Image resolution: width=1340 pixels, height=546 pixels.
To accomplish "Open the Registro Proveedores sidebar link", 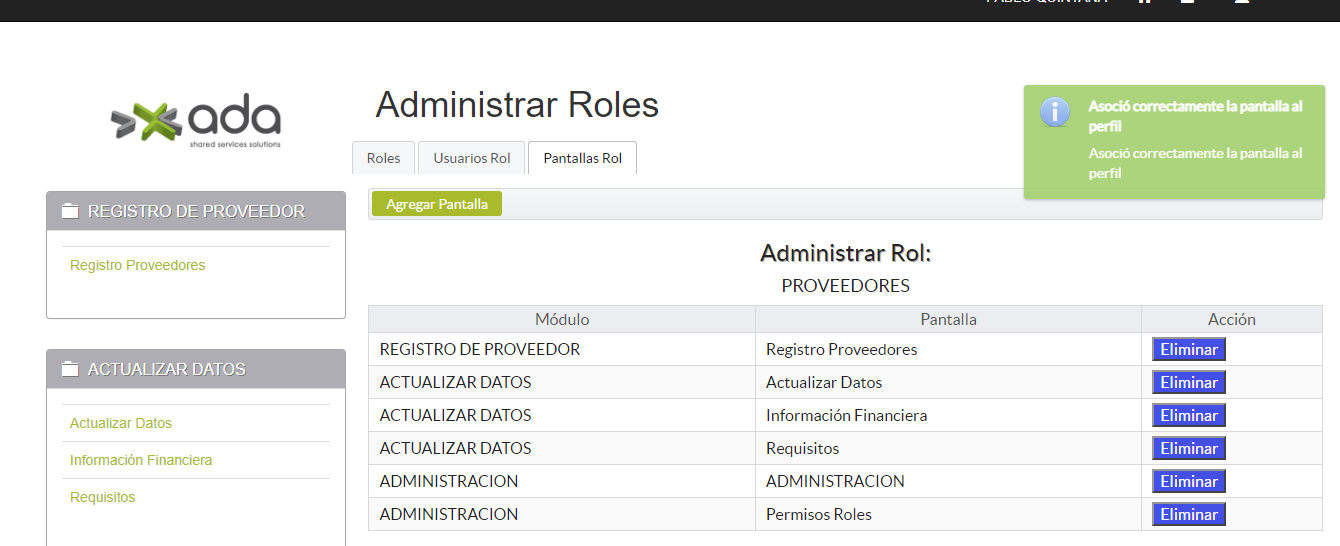I will pyautogui.click(x=137, y=265).
